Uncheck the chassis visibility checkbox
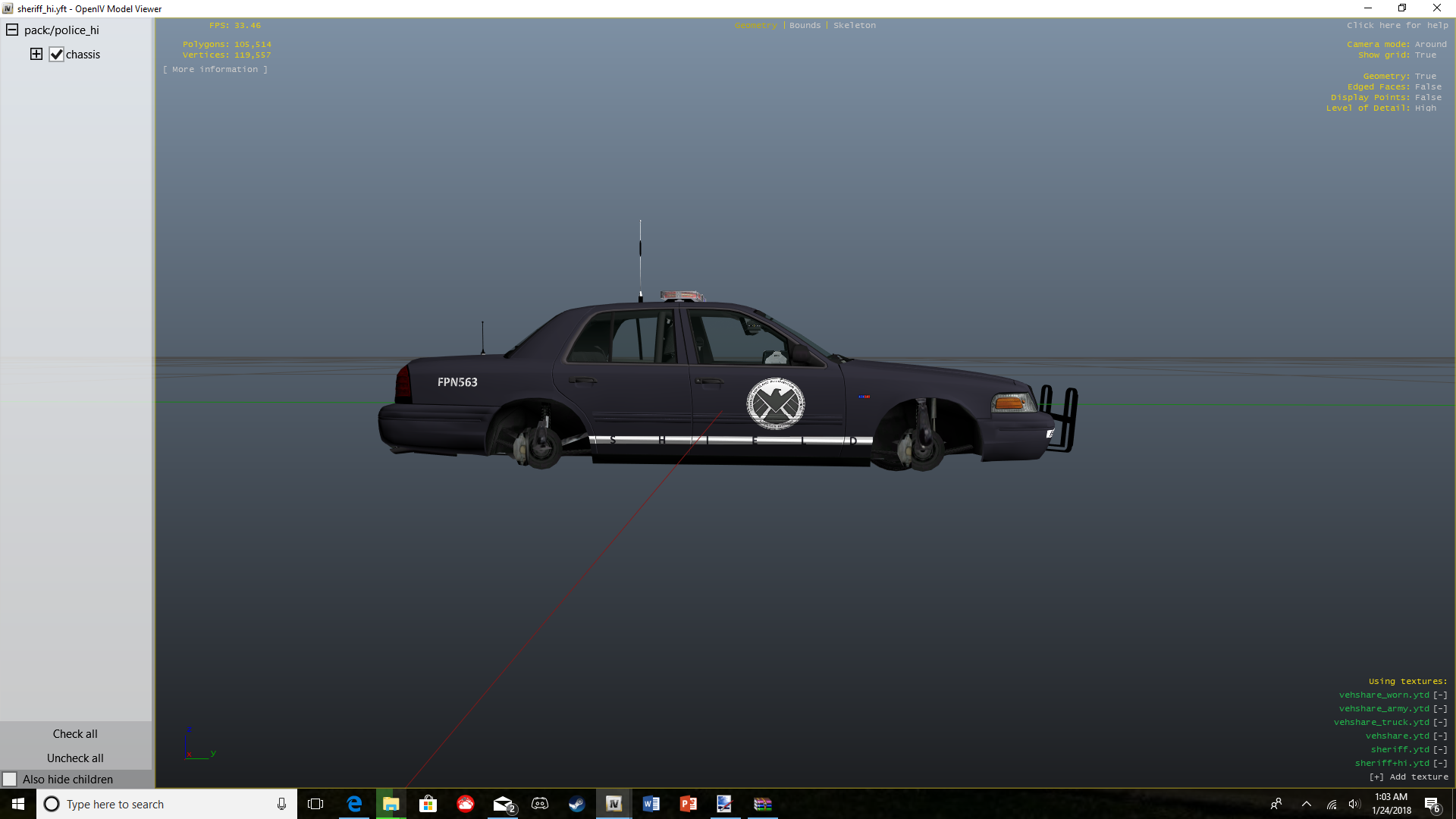This screenshot has height=819, width=1456. pyautogui.click(x=57, y=55)
